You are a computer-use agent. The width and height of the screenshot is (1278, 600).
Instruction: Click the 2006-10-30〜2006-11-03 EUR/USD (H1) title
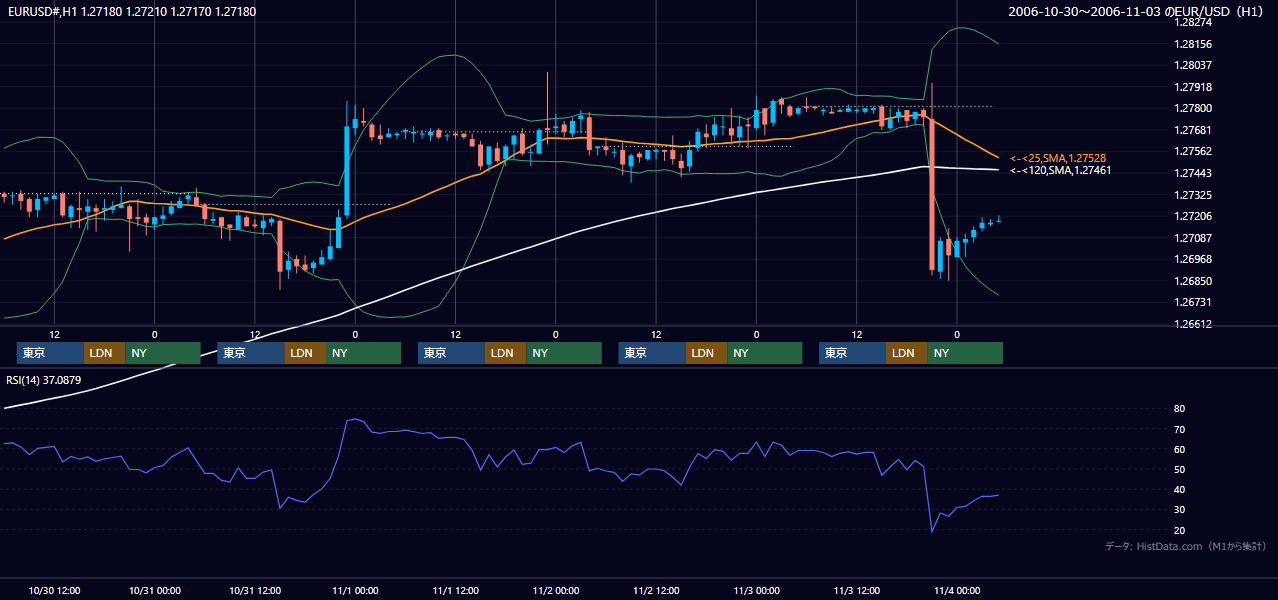1137,11
